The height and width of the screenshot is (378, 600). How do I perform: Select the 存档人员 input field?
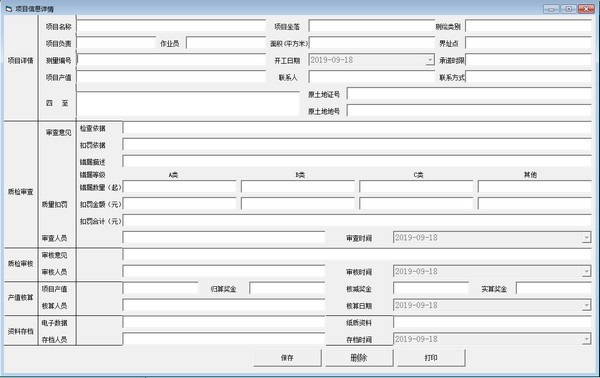tap(224, 339)
